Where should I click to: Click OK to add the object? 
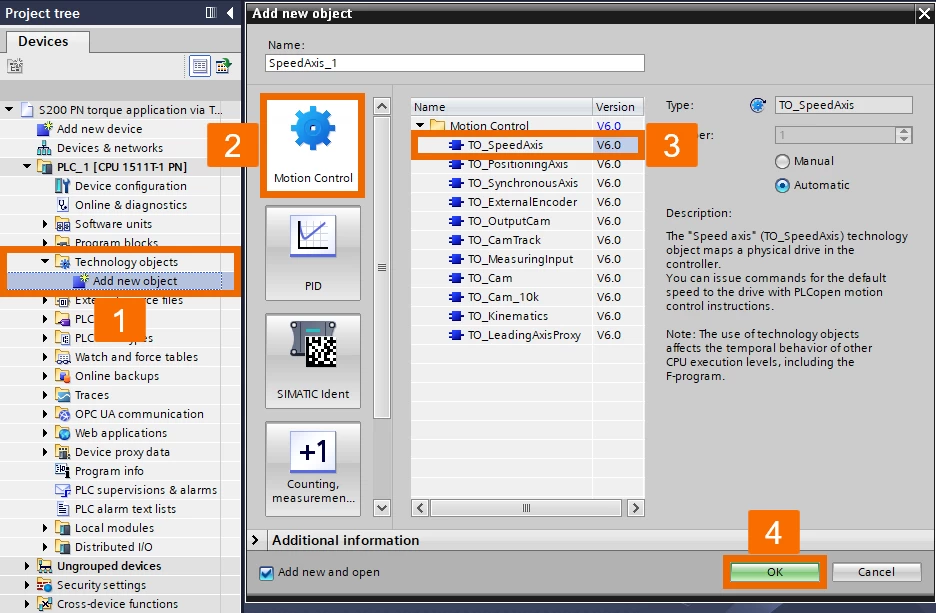[x=775, y=572]
